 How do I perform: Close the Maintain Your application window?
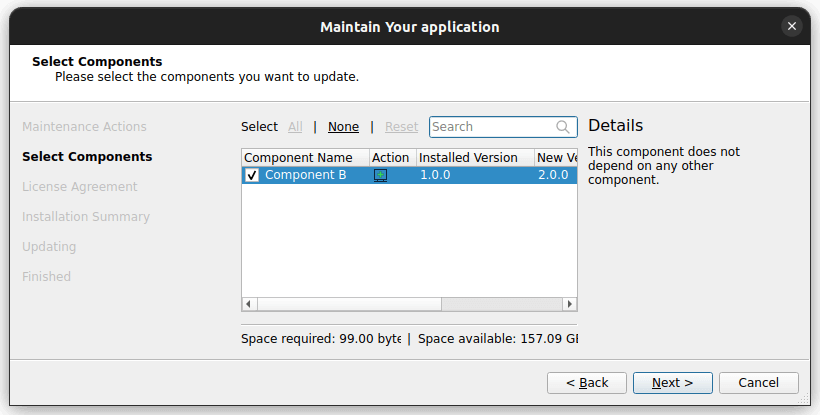pos(792,27)
